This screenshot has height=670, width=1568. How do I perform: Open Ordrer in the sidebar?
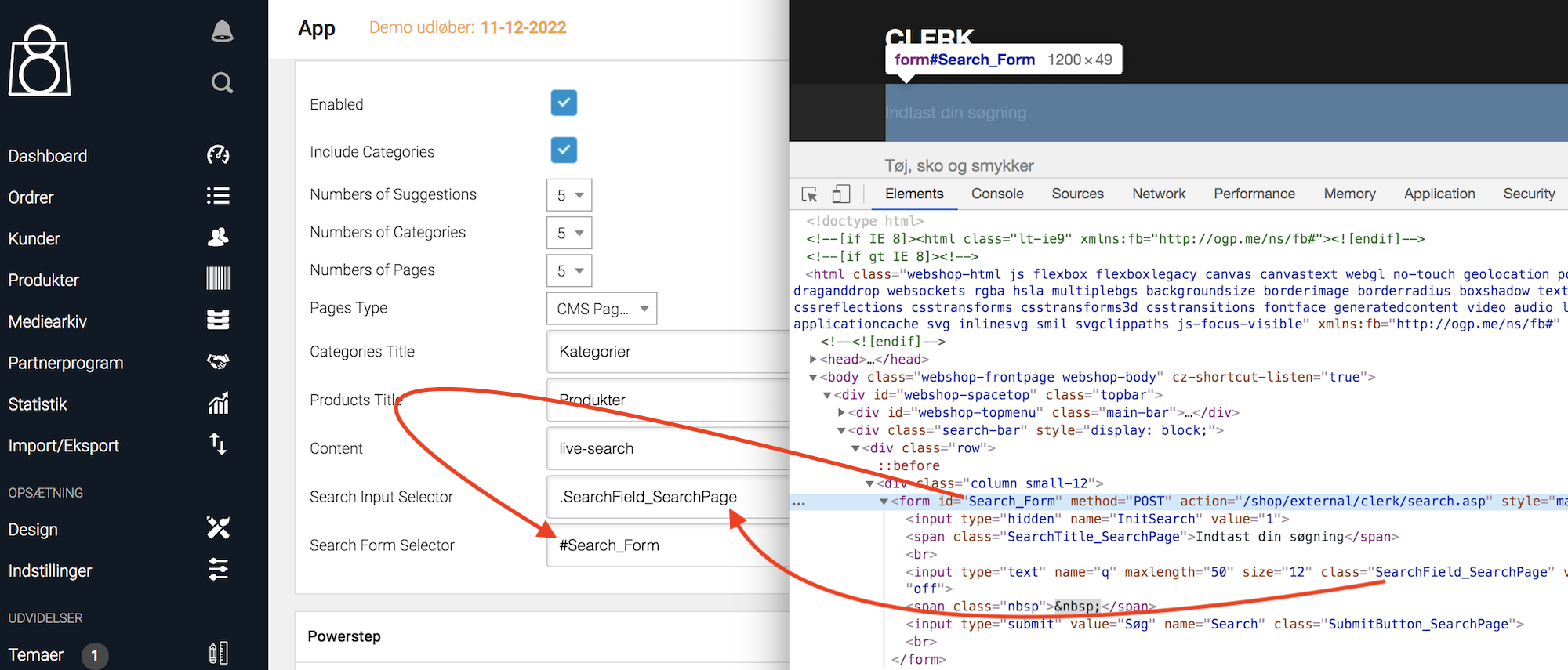pyautogui.click(x=31, y=197)
